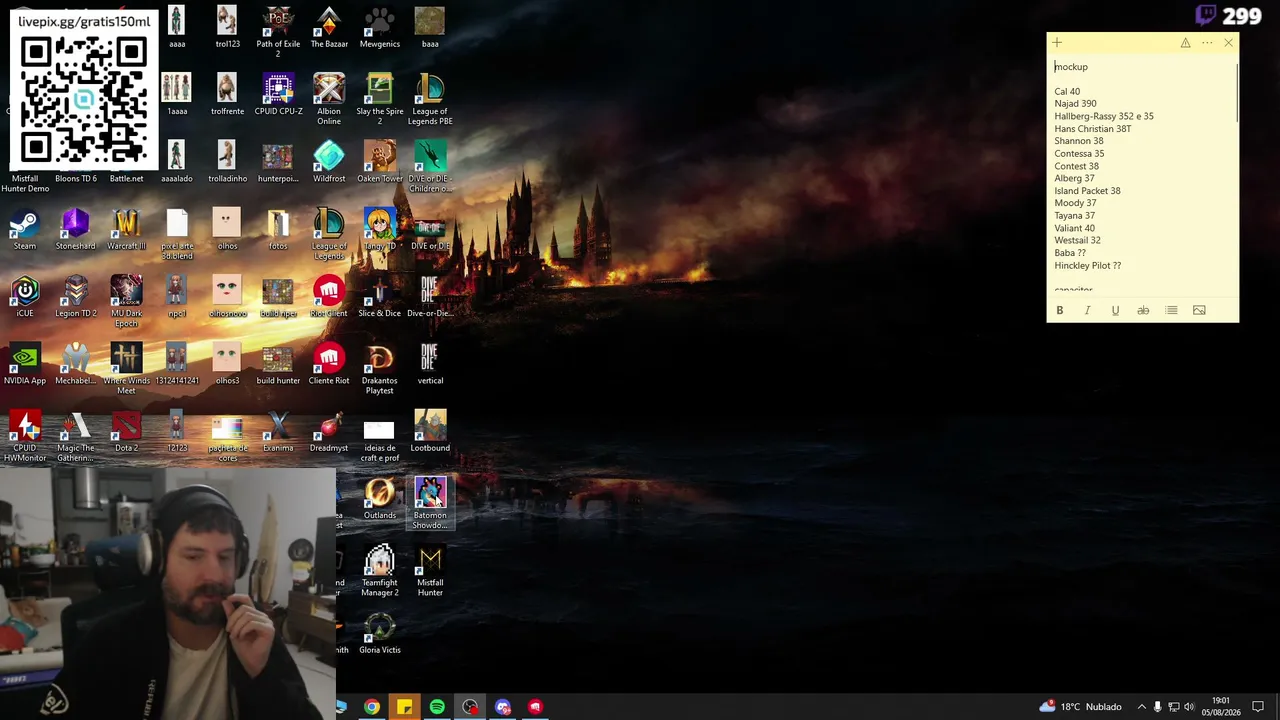Screen dimensions: 1280x720
Task: Open Oaken Tower shortcut
Action: 379,162
